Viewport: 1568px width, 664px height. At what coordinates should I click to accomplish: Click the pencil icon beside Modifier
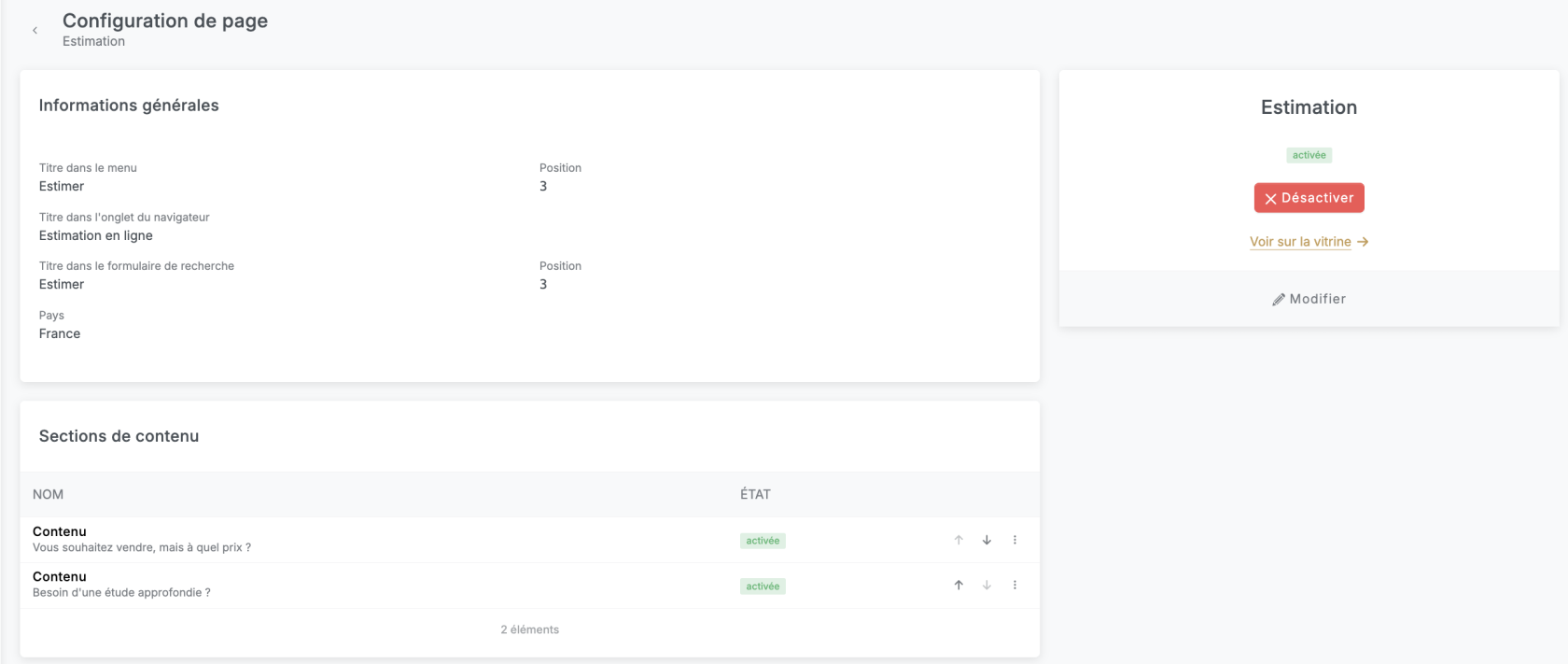pyautogui.click(x=1278, y=300)
